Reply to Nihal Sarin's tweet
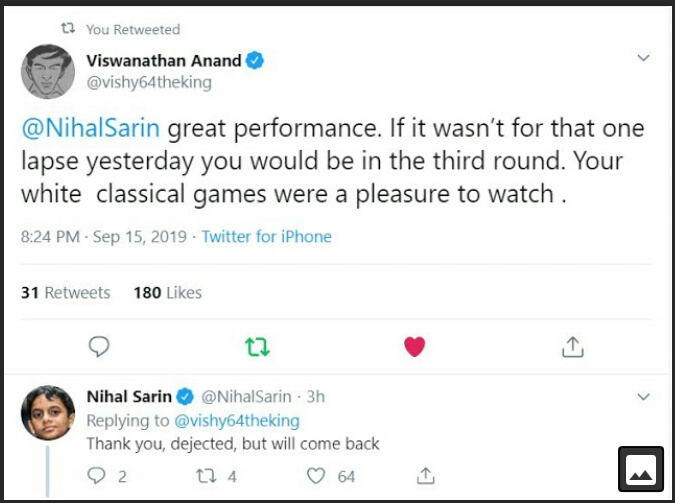Viewport: 675px width, 503px height. coord(97,476)
